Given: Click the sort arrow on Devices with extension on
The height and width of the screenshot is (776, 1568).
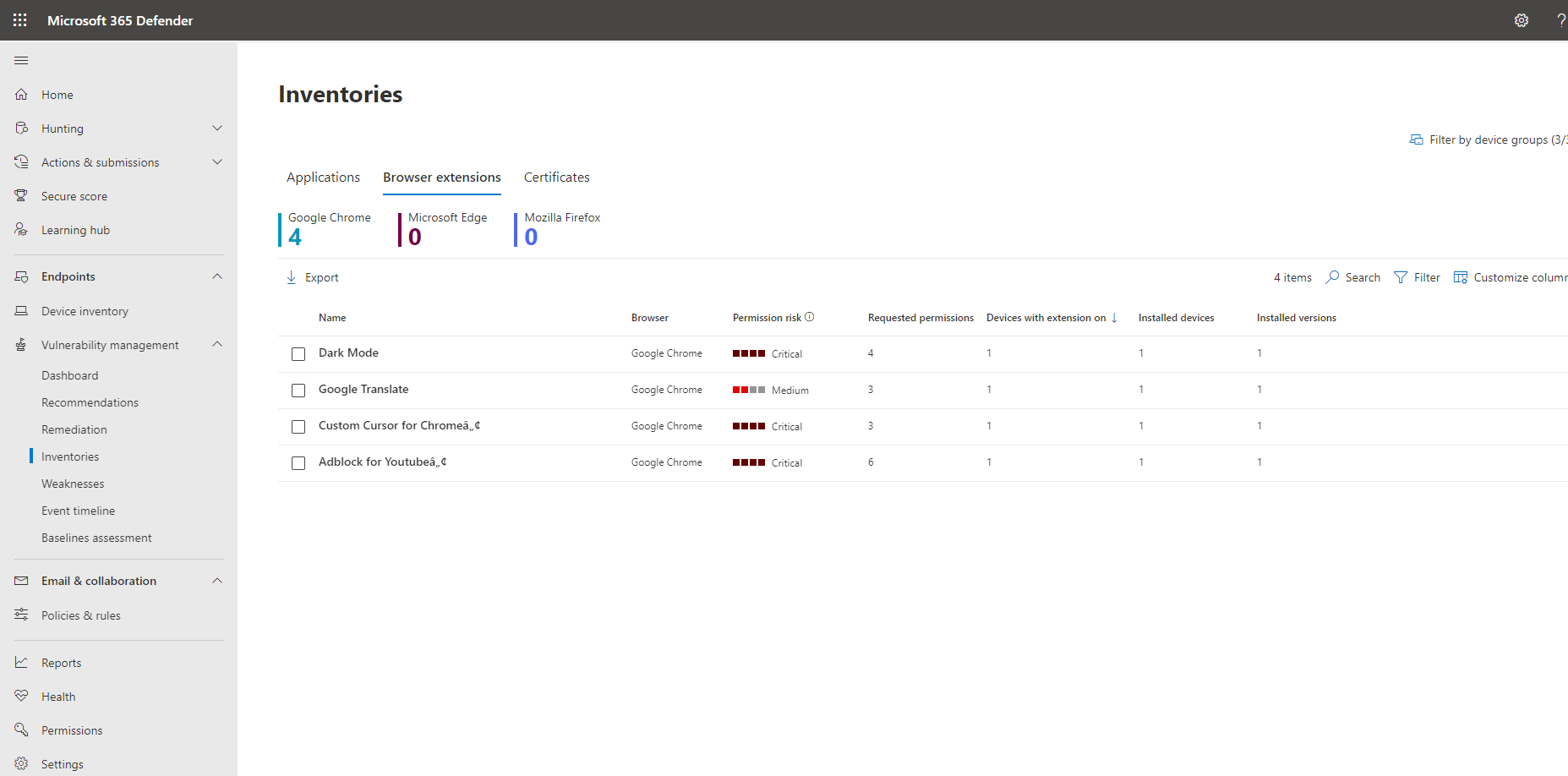Looking at the screenshot, I should [x=1114, y=318].
